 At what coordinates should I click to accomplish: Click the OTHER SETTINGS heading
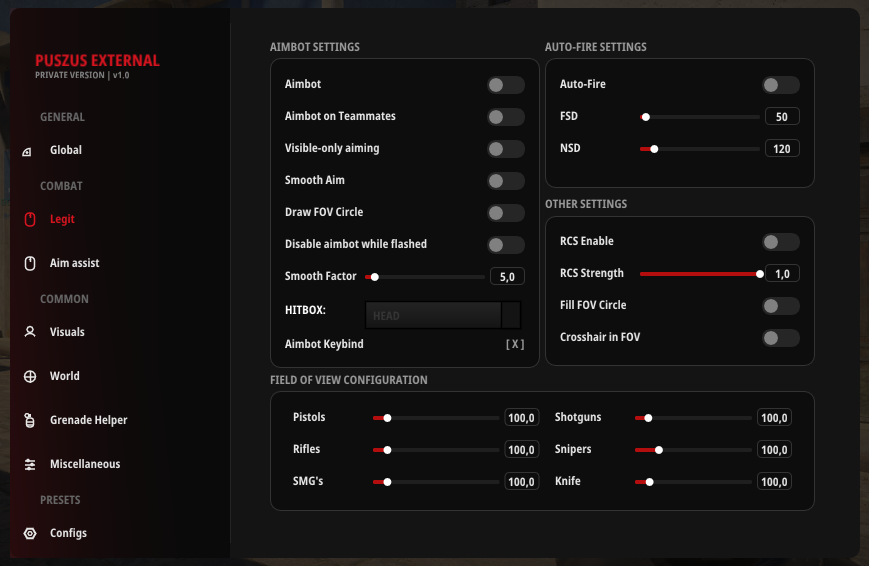coord(586,204)
